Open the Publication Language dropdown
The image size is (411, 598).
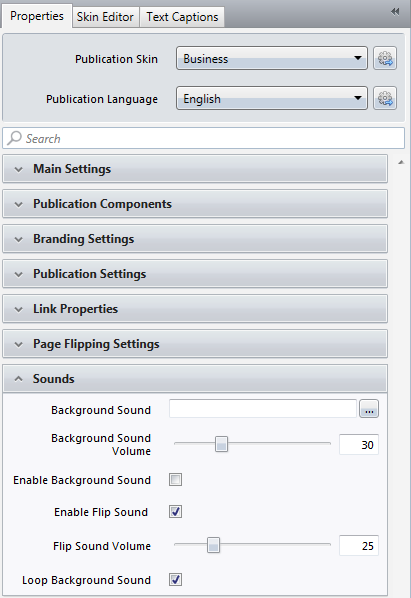tap(272, 98)
